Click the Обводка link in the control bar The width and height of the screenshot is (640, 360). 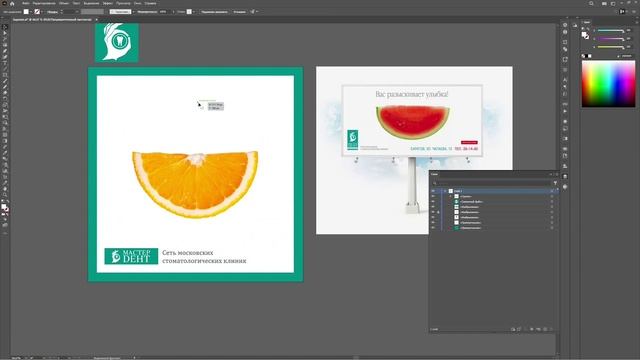pos(52,12)
